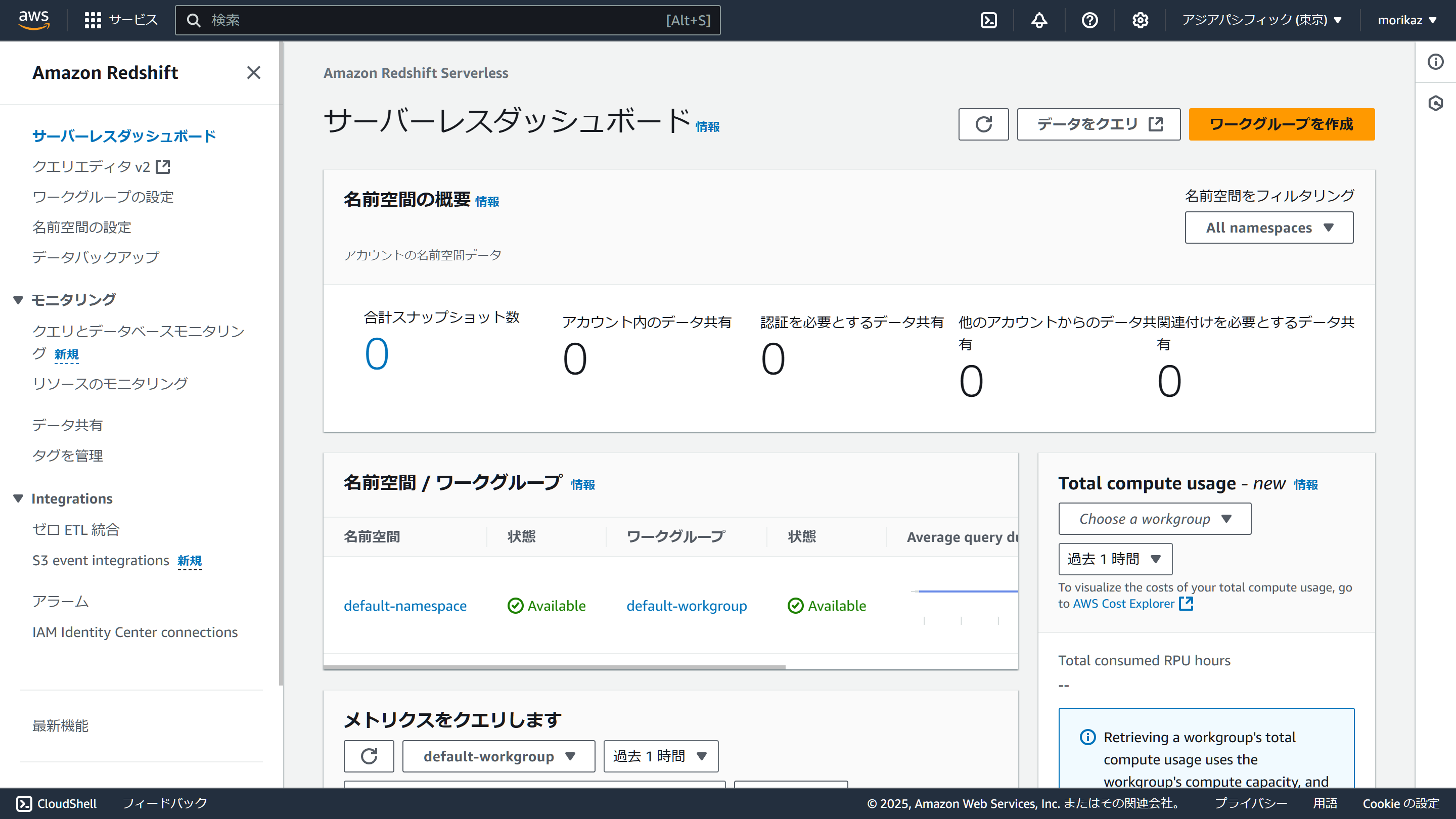Open the CloudShell icon in top bar

point(988,20)
